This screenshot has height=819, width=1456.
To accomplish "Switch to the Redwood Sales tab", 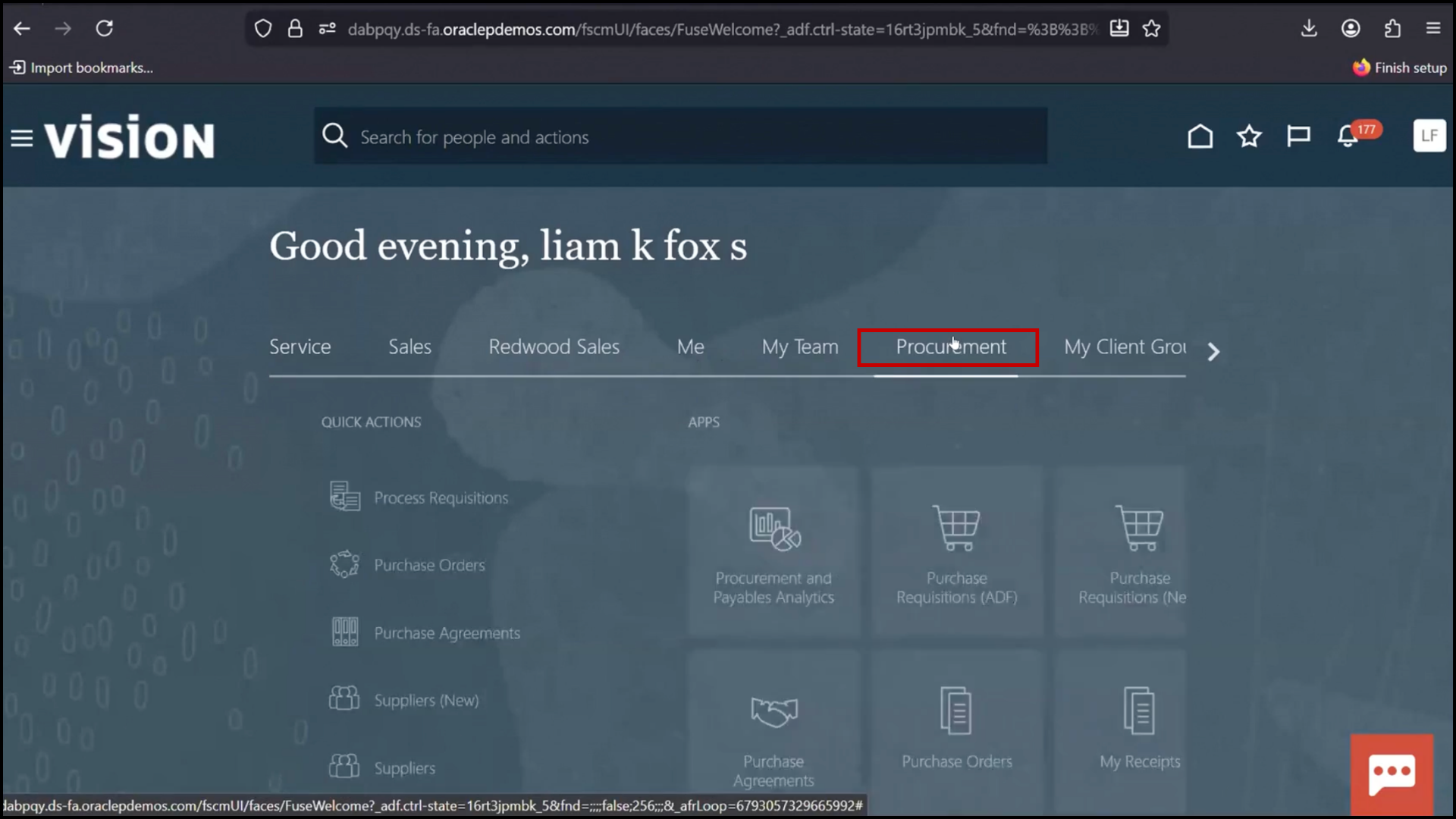I will 554,347.
